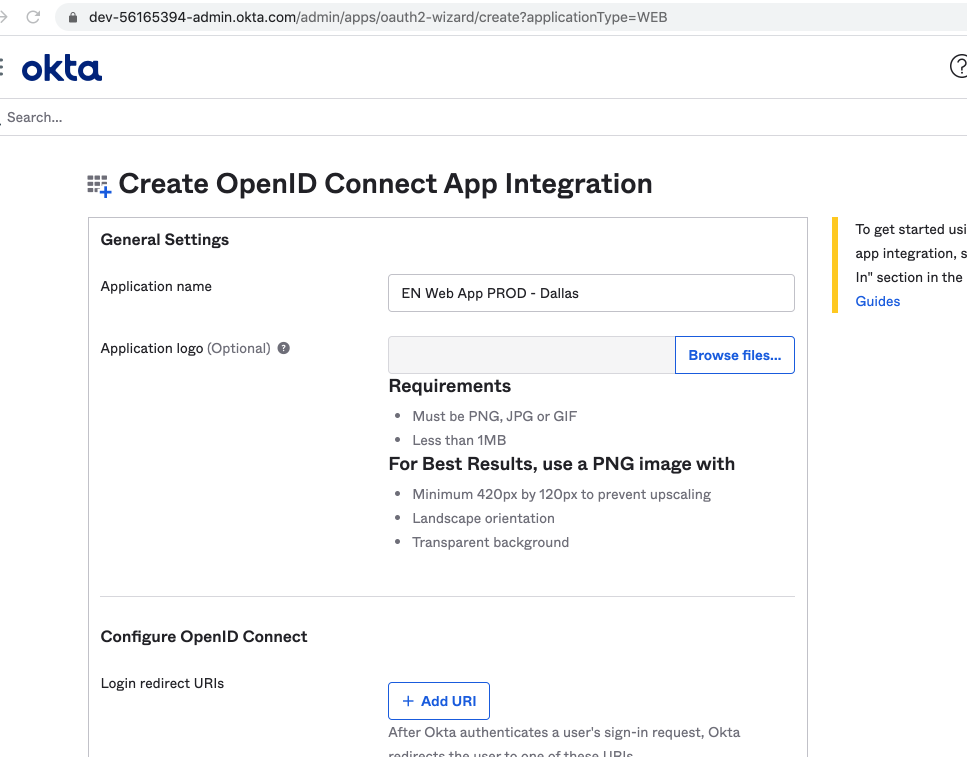The height and width of the screenshot is (757, 967).
Task: Click the Application name text field
Action: coord(591,293)
